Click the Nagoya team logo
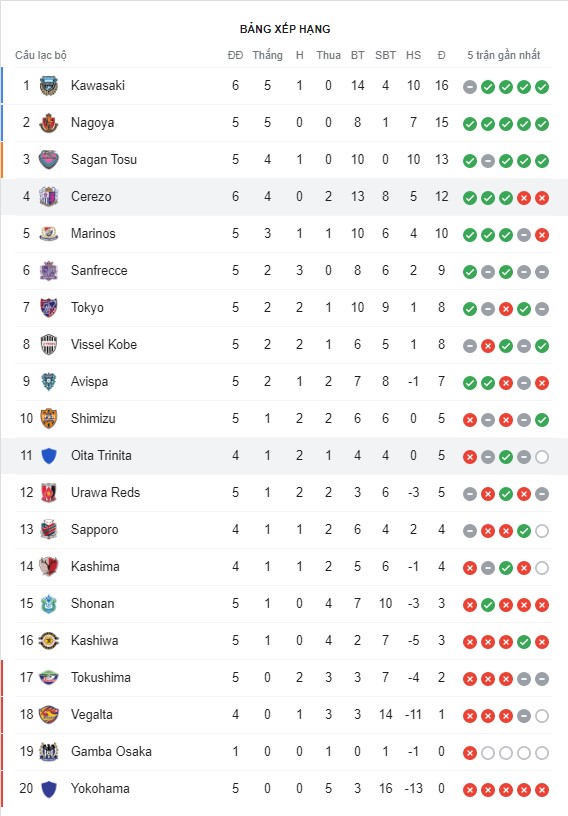Image resolution: width=568 pixels, height=816 pixels. pyautogui.click(x=49, y=123)
